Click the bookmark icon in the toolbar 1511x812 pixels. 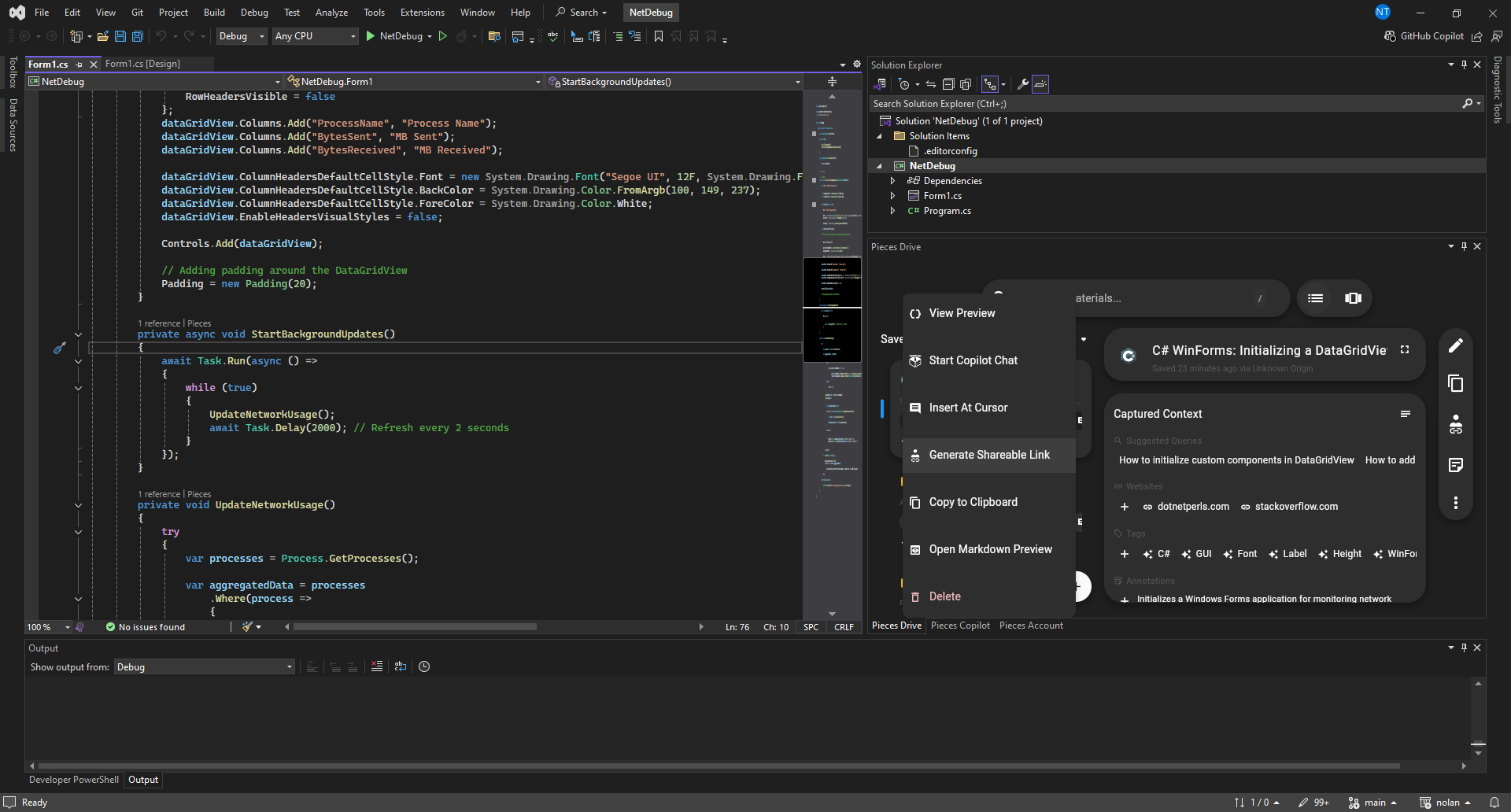point(659,36)
